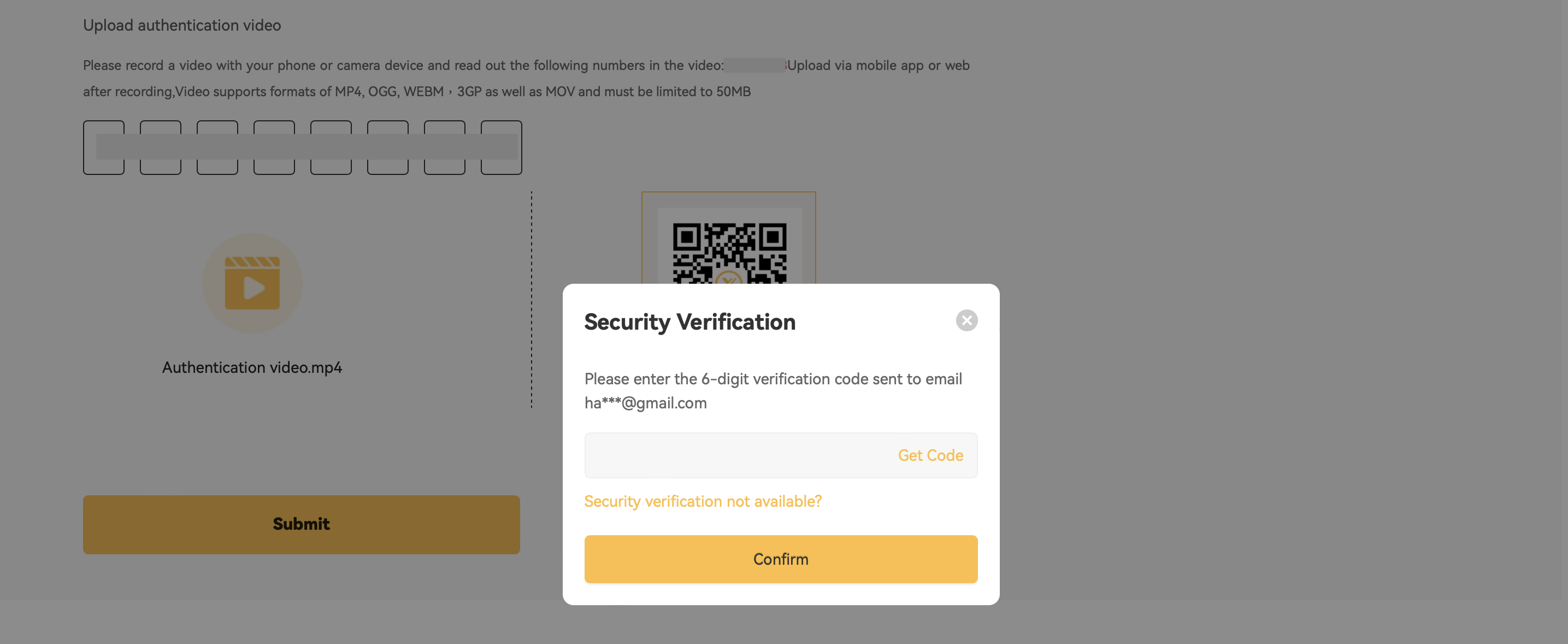
Task: Click the masked email ha***@gmail.com text
Action: coord(645,402)
